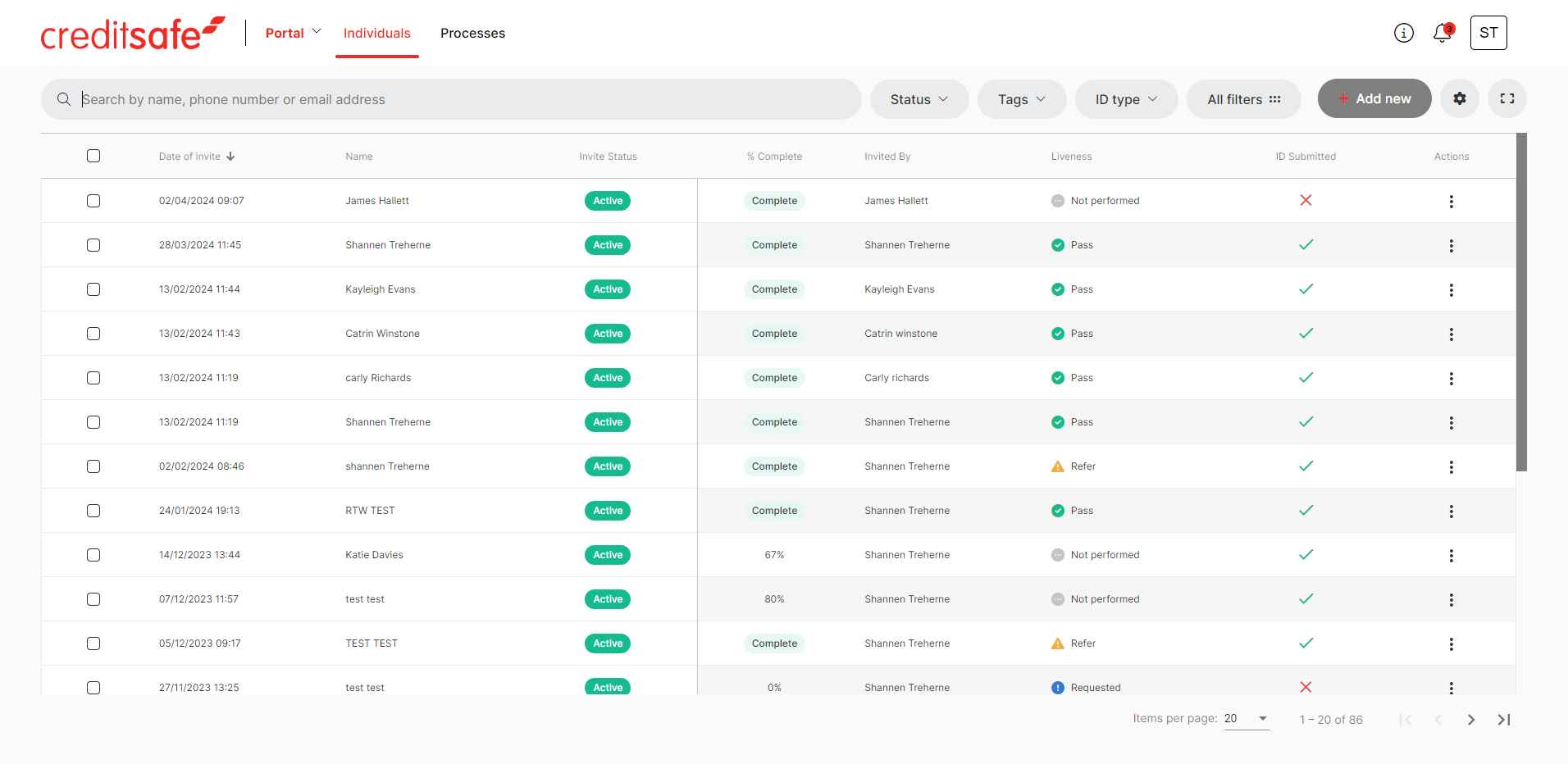Open the info help icon
The height and width of the screenshot is (764, 1568).
(x=1403, y=33)
